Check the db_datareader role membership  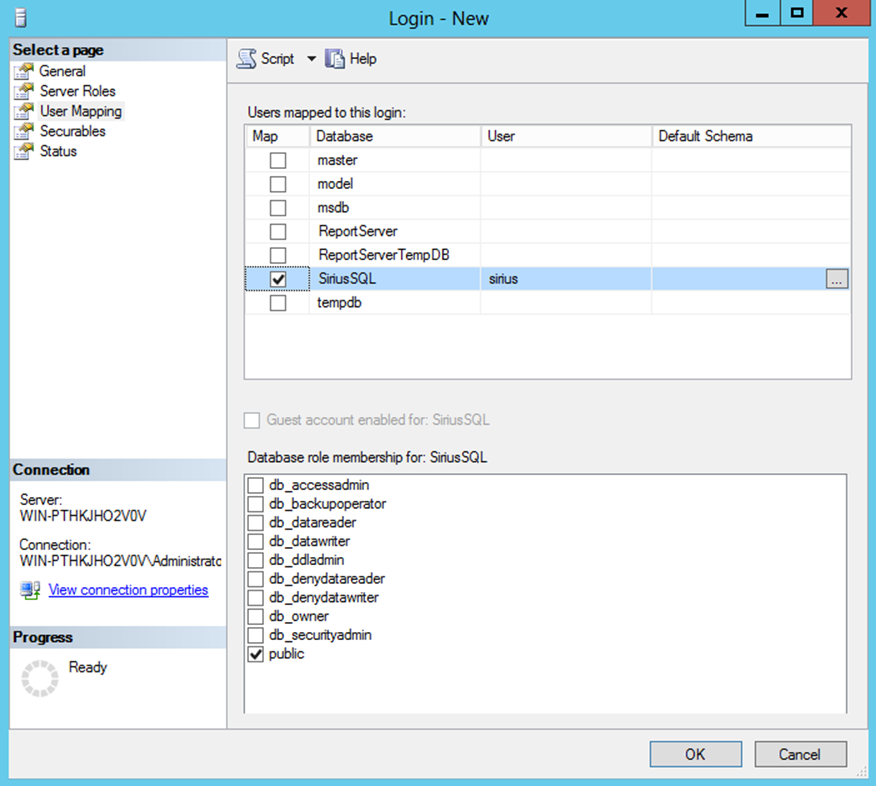pyautogui.click(x=256, y=523)
